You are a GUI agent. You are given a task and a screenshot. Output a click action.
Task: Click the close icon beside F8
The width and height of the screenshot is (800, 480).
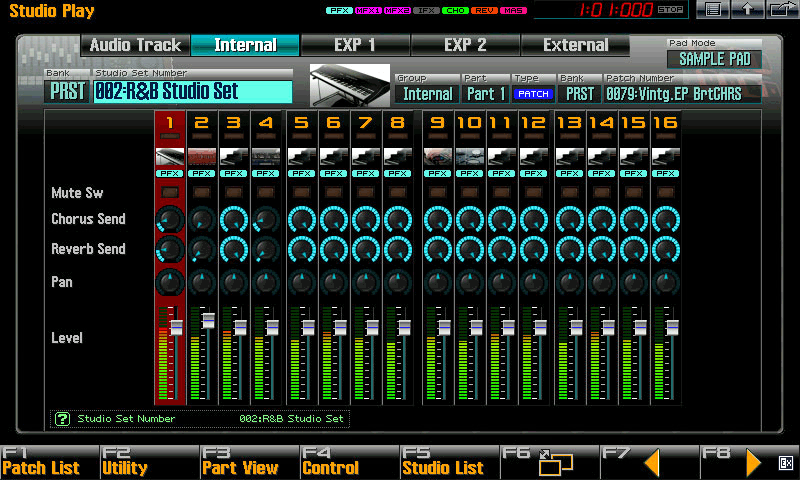(786, 463)
